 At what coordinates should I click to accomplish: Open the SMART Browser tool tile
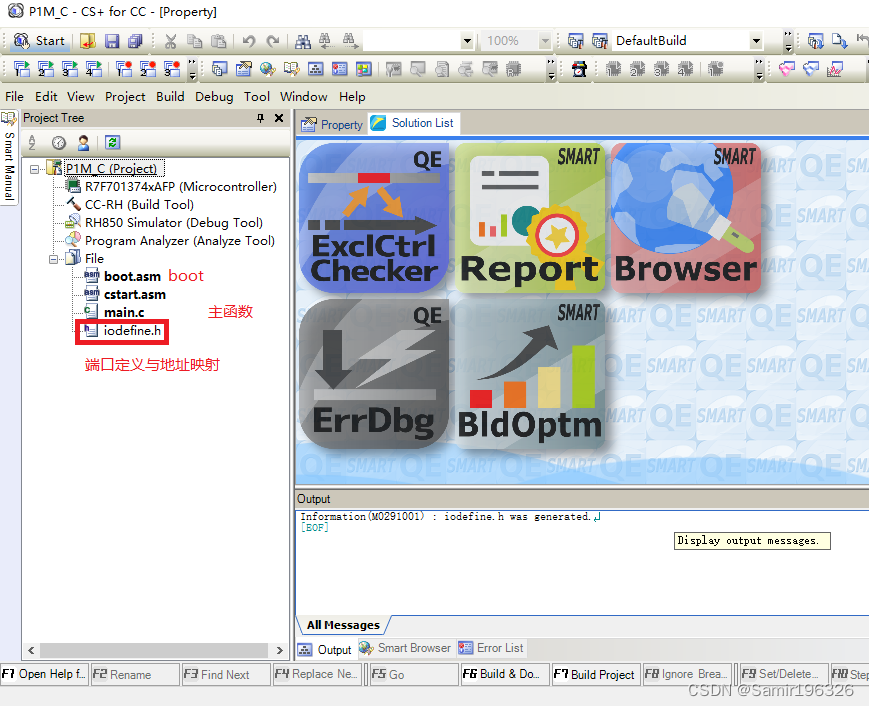pyautogui.click(x=686, y=218)
